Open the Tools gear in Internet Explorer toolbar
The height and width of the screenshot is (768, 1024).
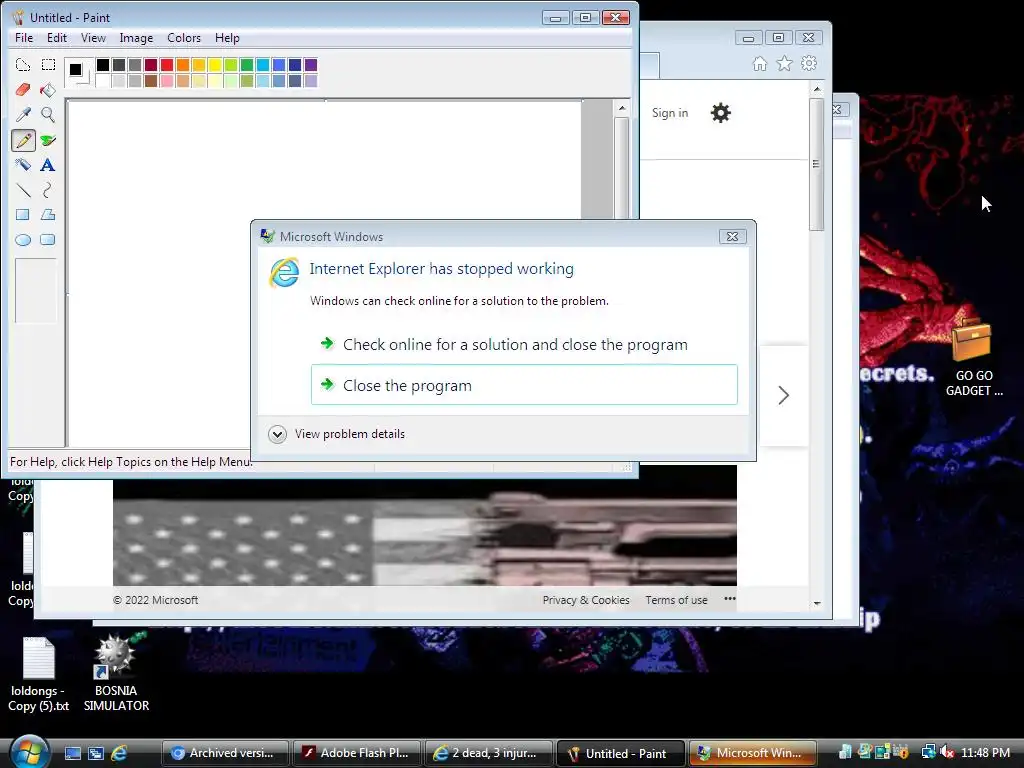(x=809, y=63)
